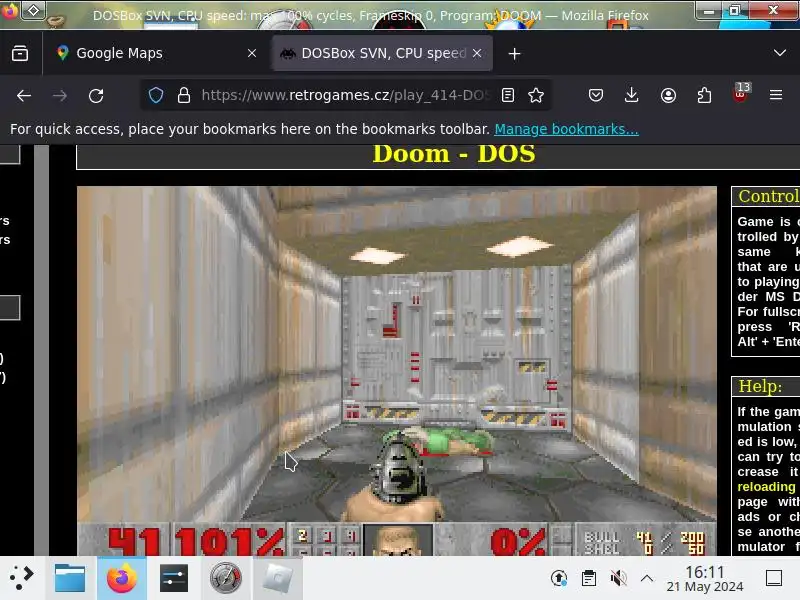Click inside the Doom game canvas
The image size is (800, 600).
click(x=397, y=370)
